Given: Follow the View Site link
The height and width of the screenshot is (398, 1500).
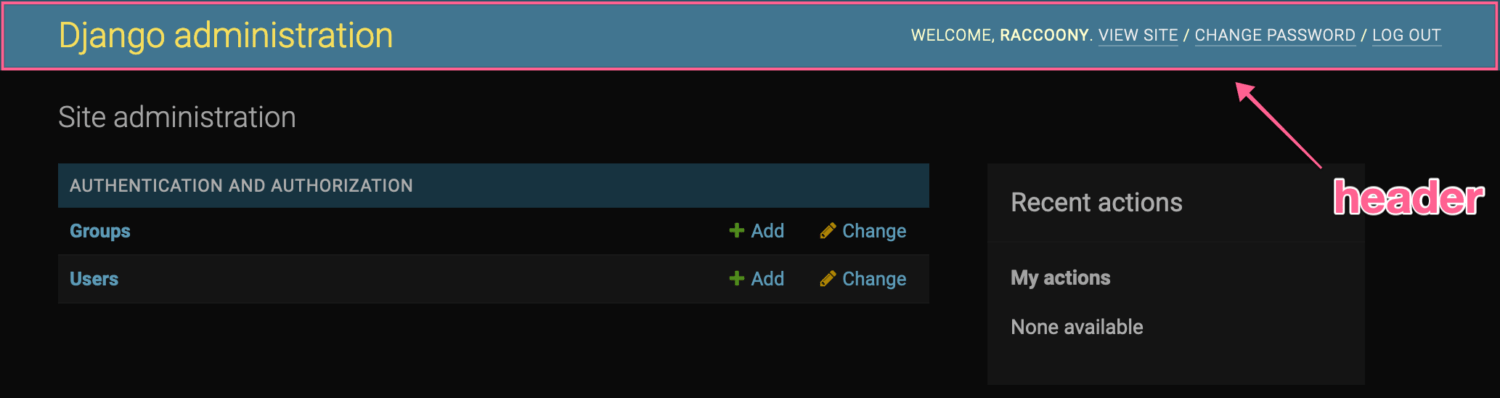Looking at the screenshot, I should [1138, 35].
